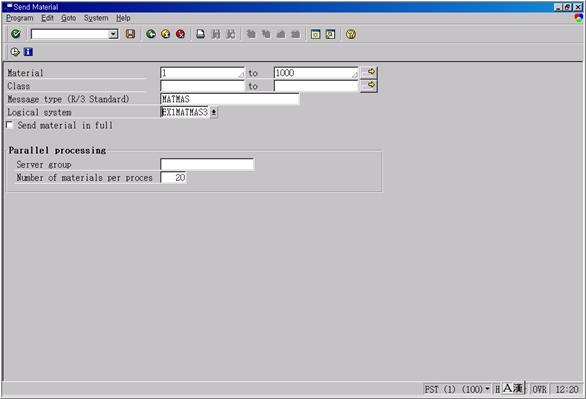Click the Print icon in toolbar
This screenshot has width=586, height=399.
coord(201,34)
